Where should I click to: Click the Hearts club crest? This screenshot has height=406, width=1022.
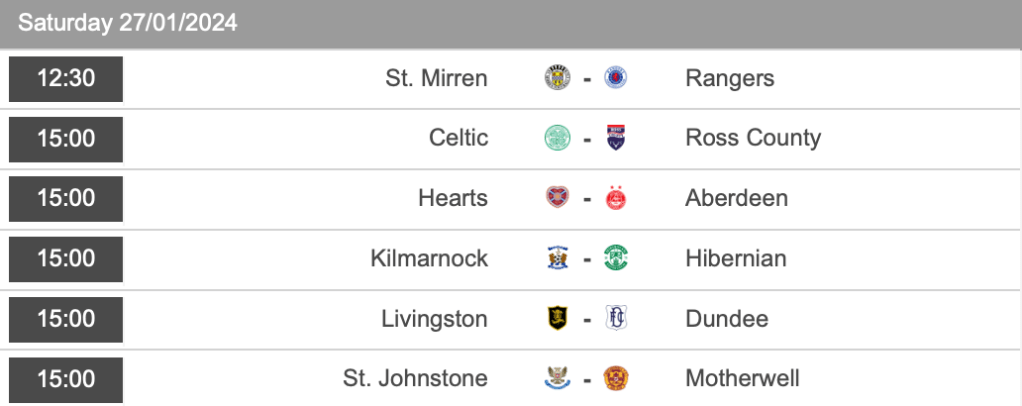[x=557, y=198]
